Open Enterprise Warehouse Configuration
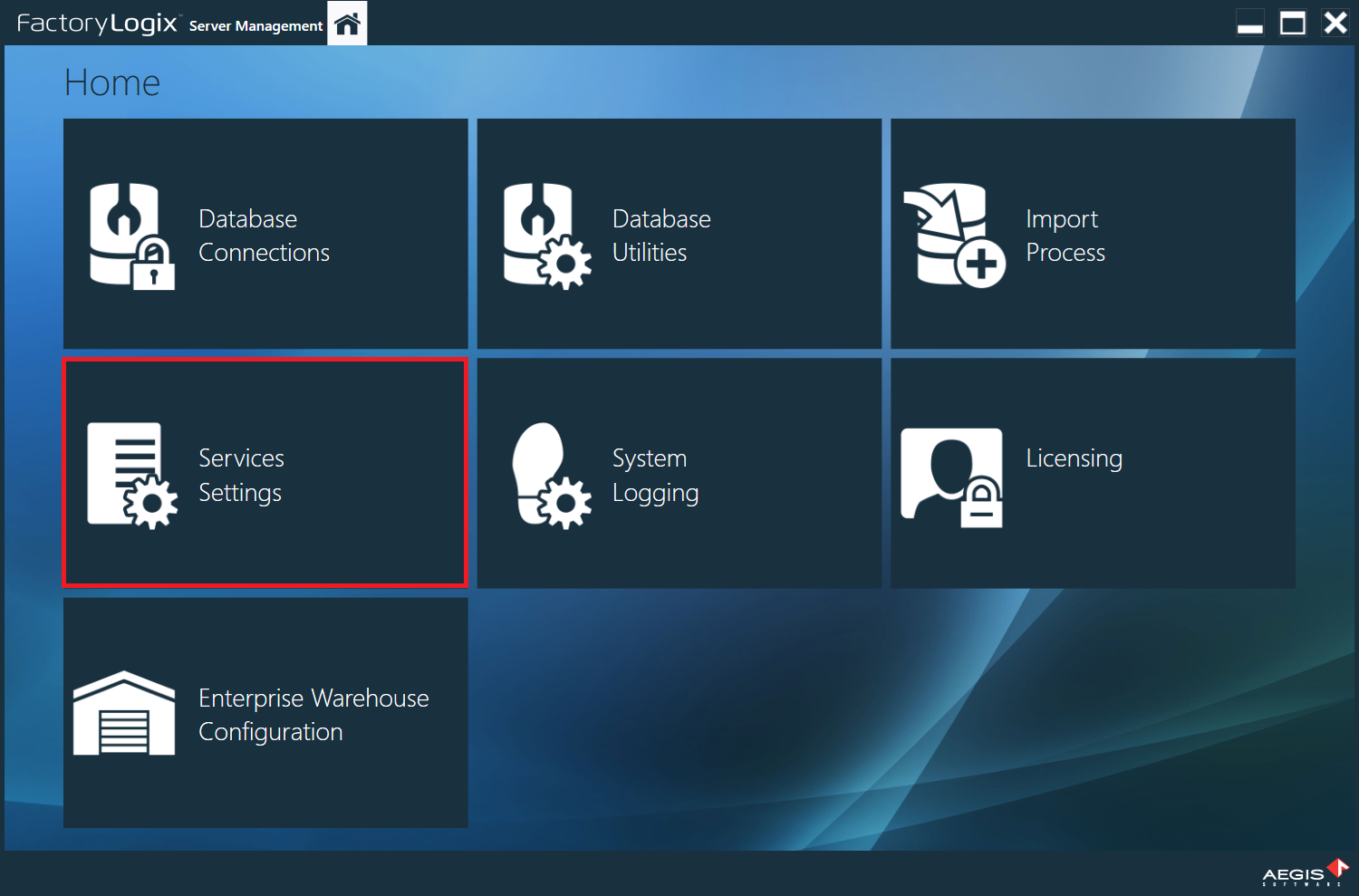Image resolution: width=1359 pixels, height=896 pixels. point(265,713)
